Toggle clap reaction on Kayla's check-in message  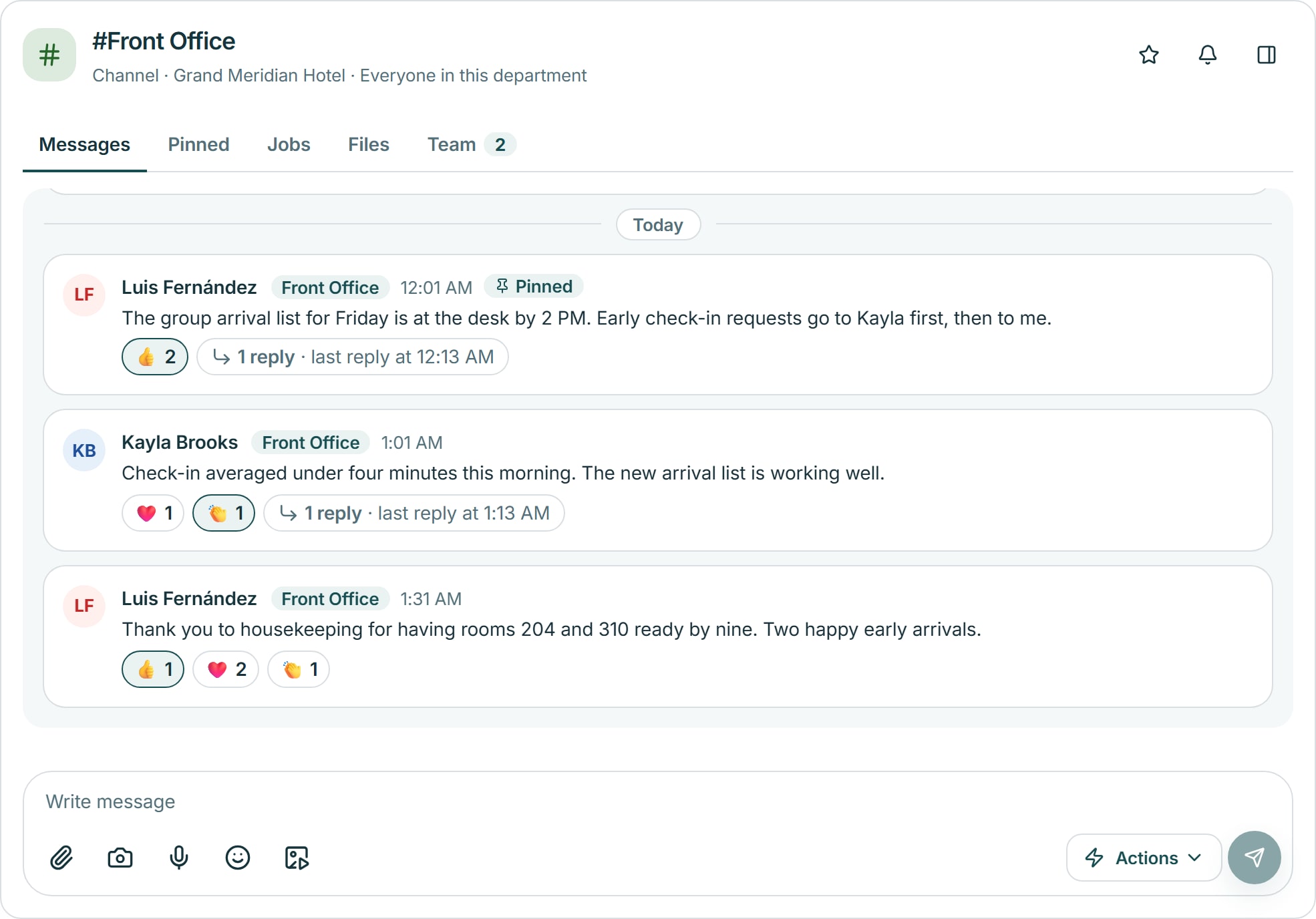click(x=224, y=513)
